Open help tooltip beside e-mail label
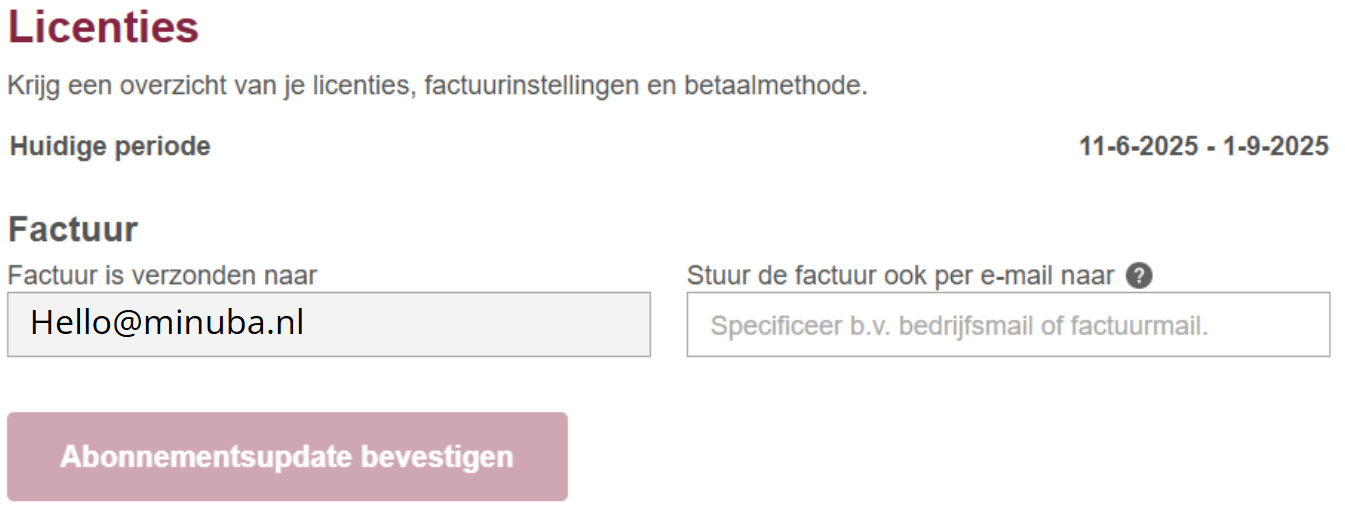Viewport: 1345px width, 508px height. click(x=1138, y=276)
